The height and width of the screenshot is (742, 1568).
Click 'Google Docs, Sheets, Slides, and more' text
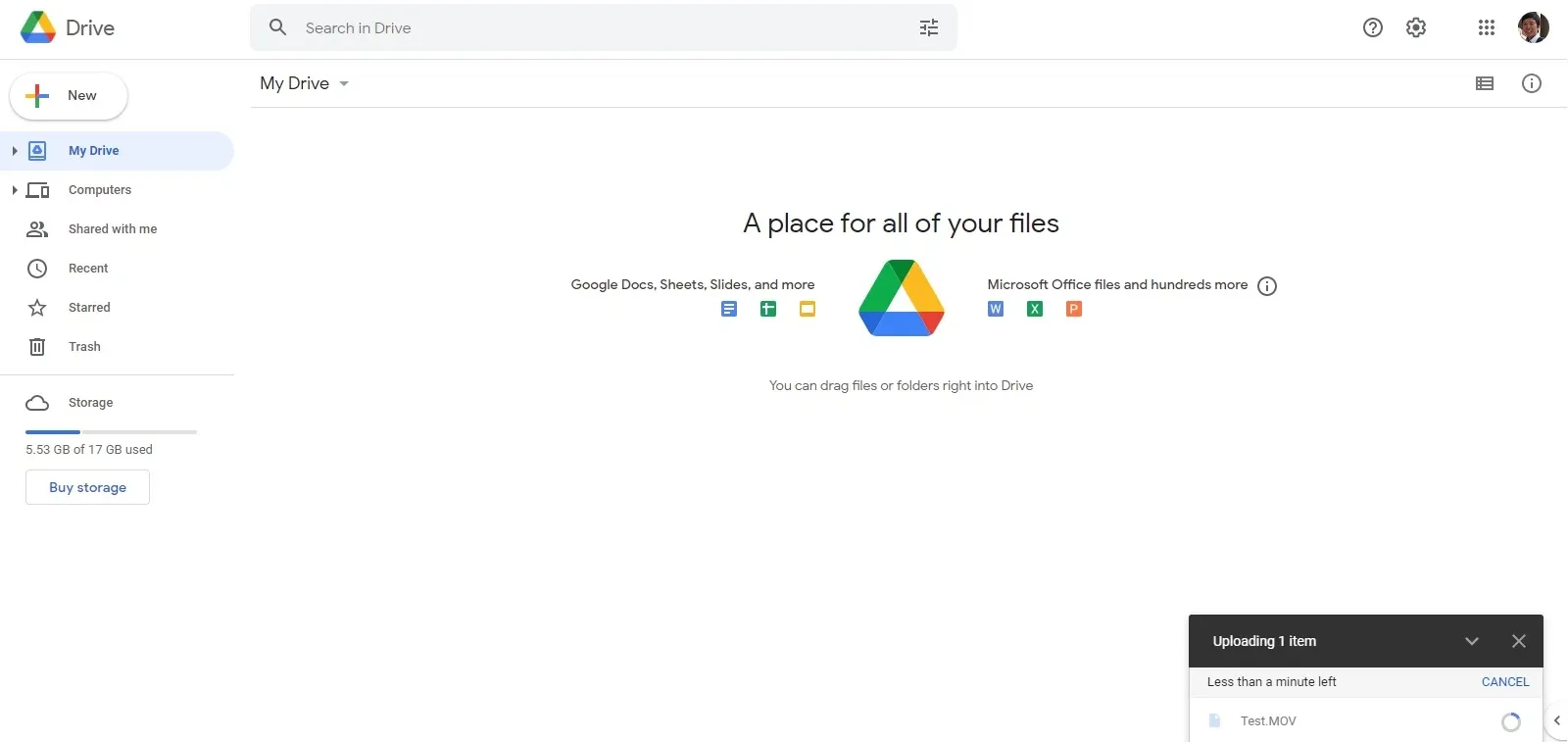point(693,284)
